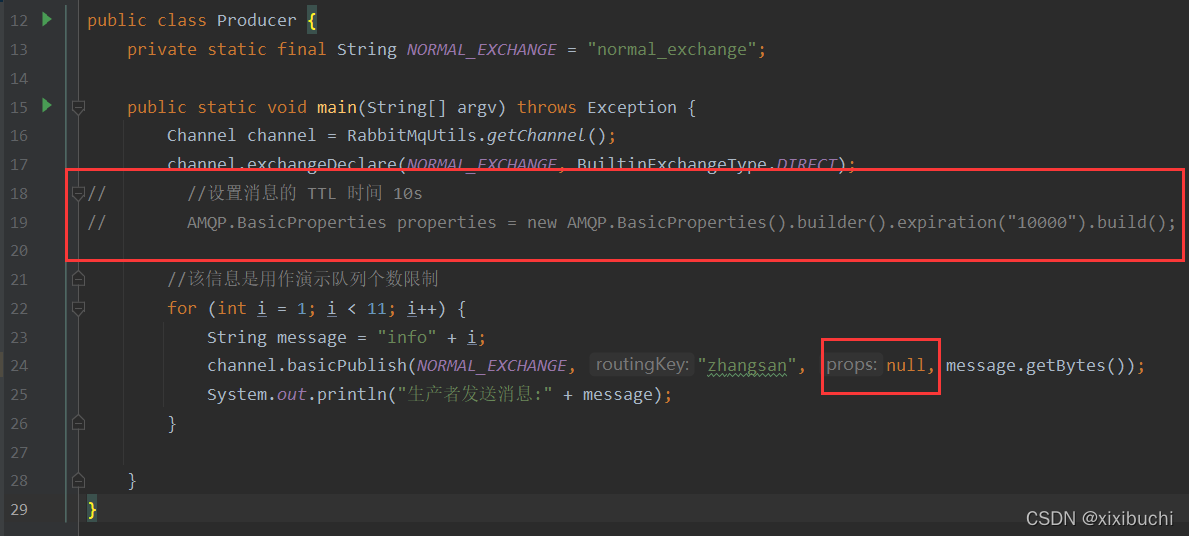
Task: Toggle the fold end marker on line 28
Action: 77,481
